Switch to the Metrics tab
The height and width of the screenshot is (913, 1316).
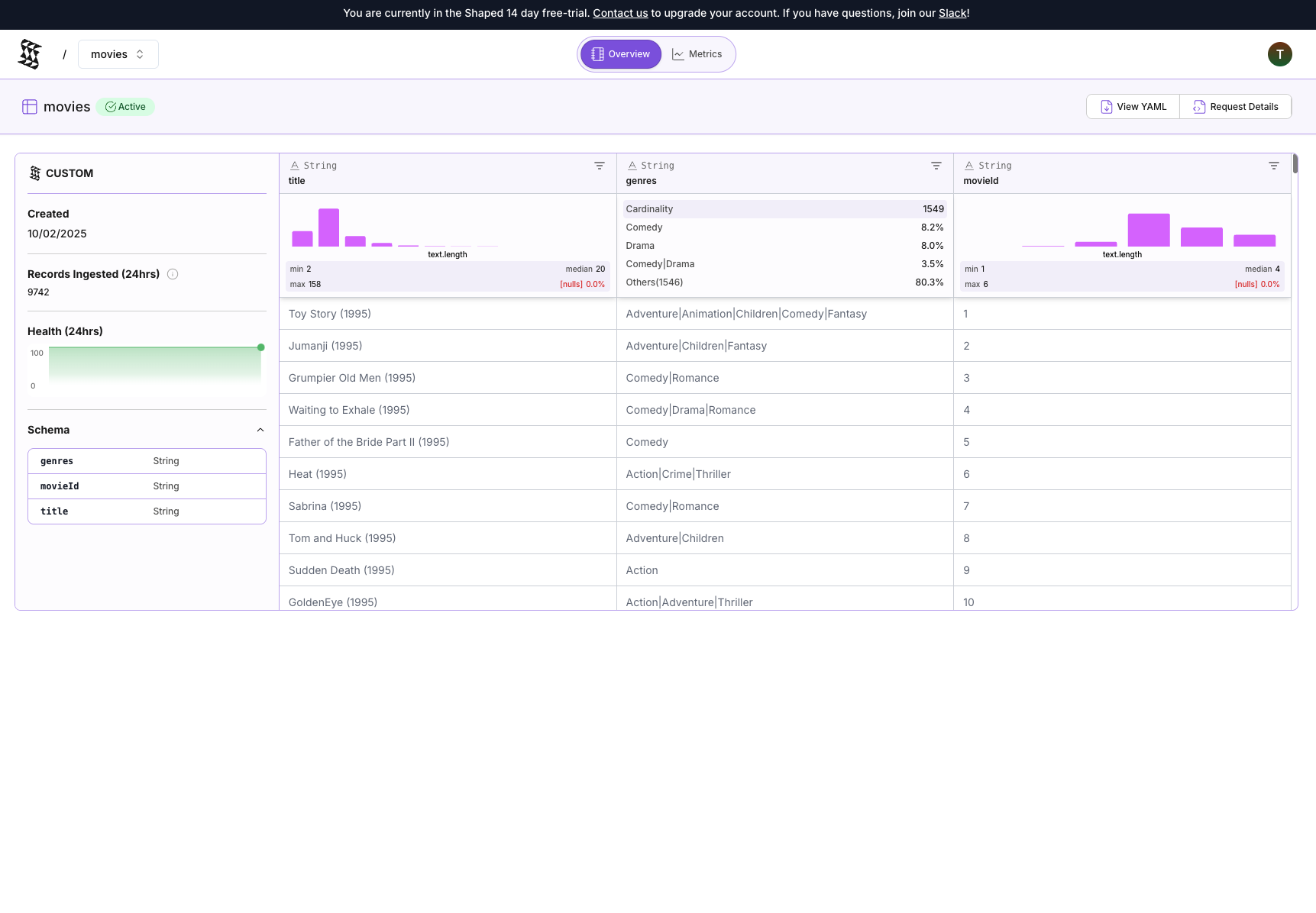coord(697,54)
